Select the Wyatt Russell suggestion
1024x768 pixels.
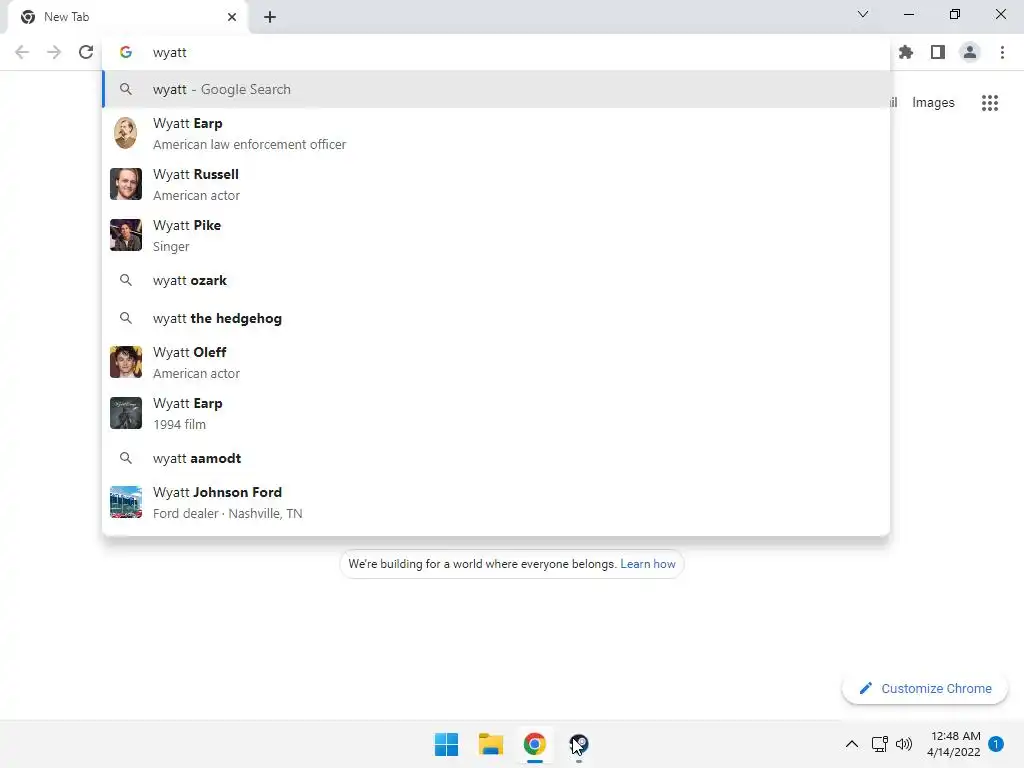[496, 184]
